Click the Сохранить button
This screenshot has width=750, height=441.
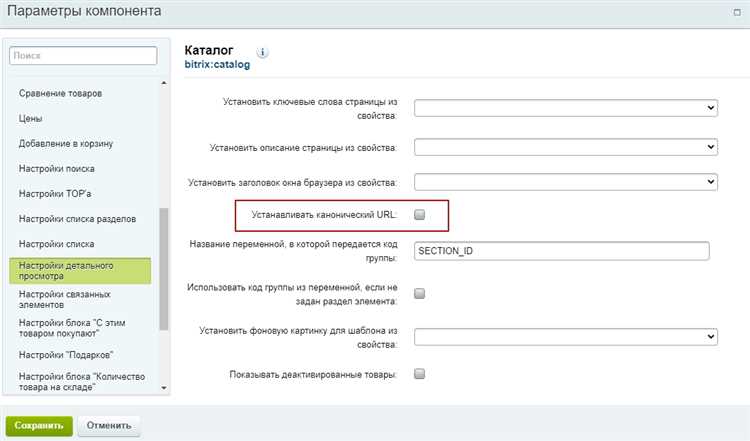[x=39, y=426]
